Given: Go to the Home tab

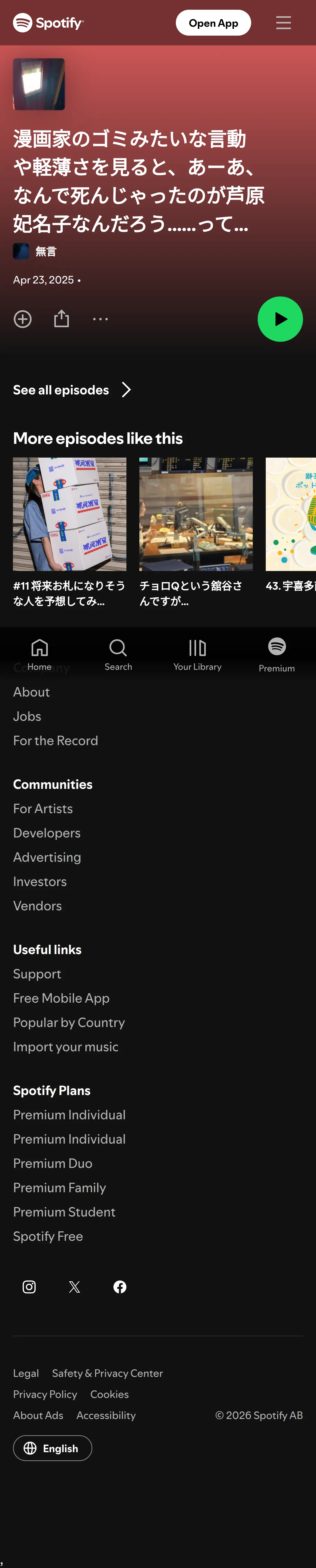Looking at the screenshot, I should click(x=40, y=654).
